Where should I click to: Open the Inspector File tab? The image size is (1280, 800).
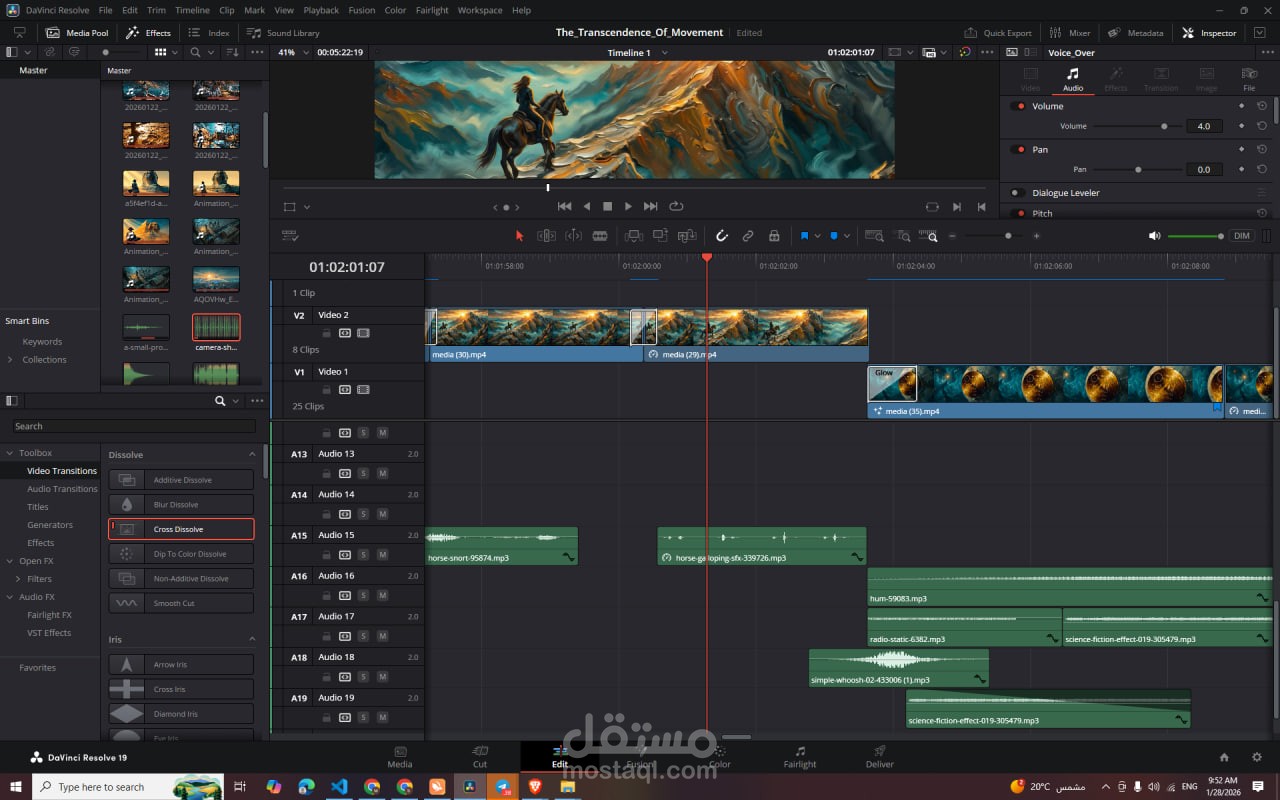click(1249, 79)
